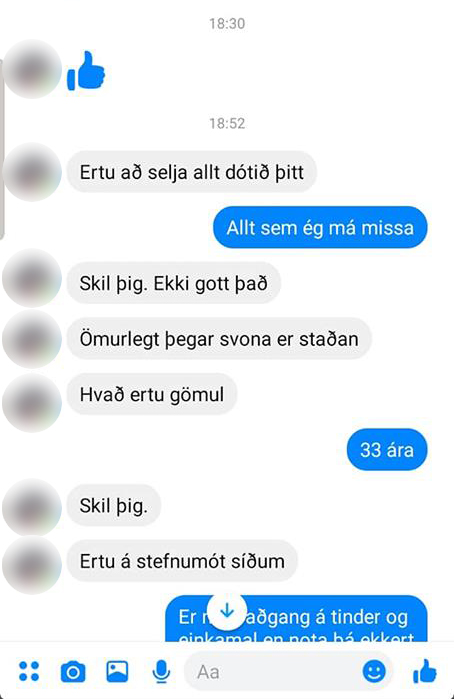Viewport: 454px width, 699px height.
Task: Tap the message "Skil þig. Ekki gott það"
Action: 173,283
